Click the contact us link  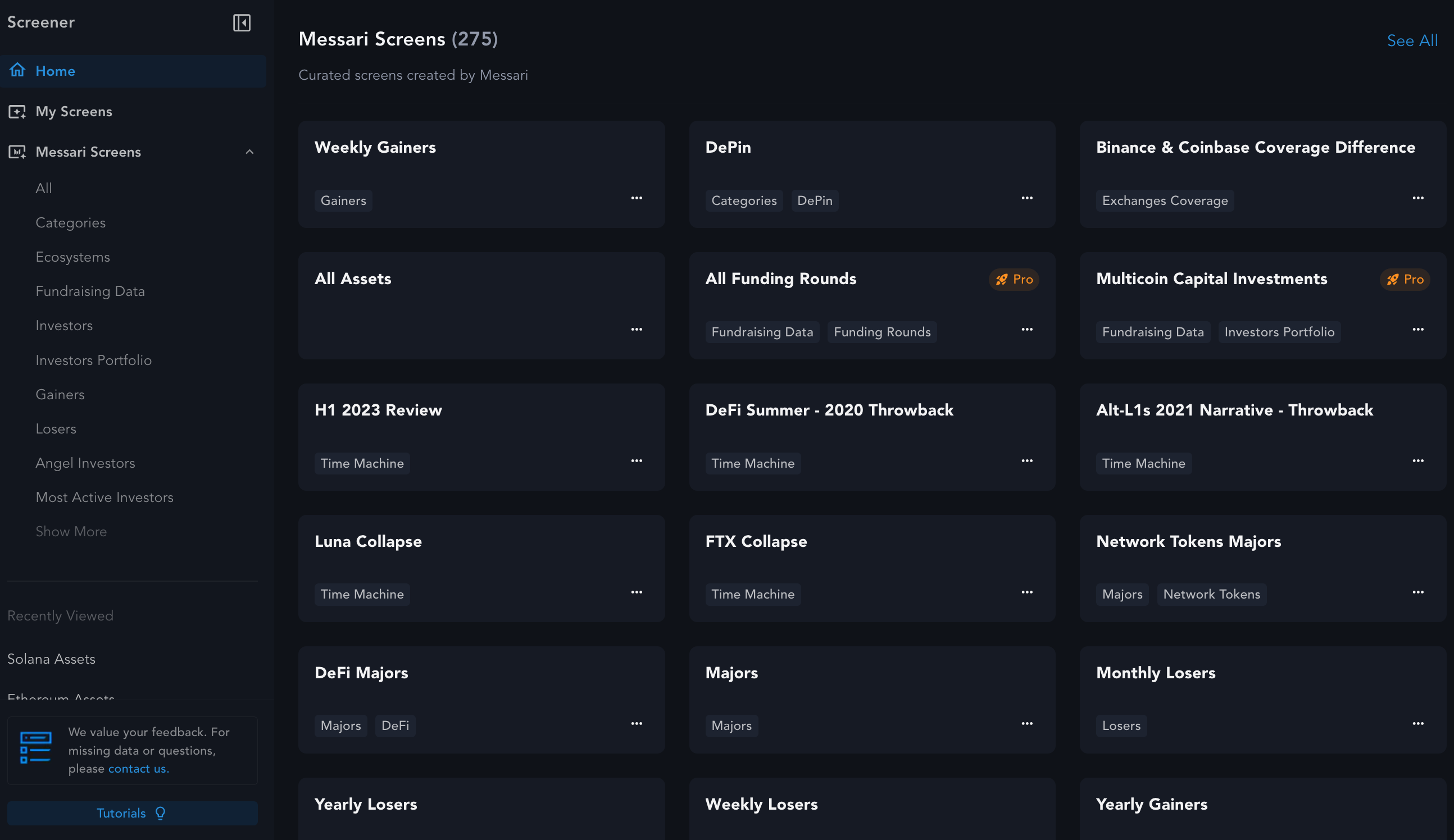138,769
